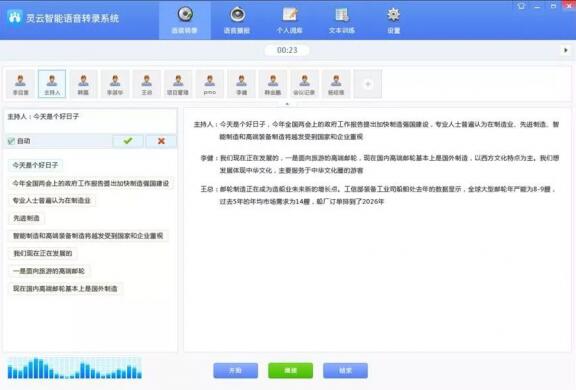
Task: Click the small play arrow right of the timer bar
Action: coord(566,50)
